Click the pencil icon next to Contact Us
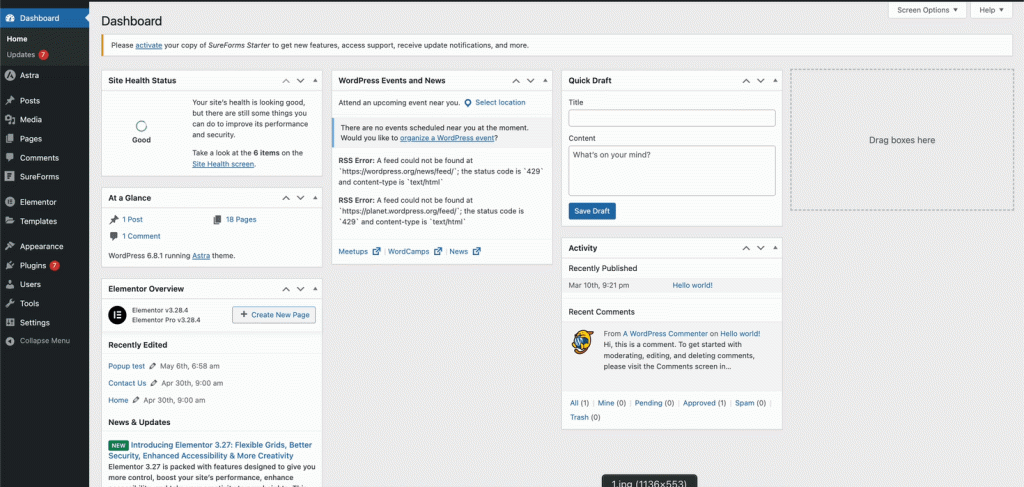 pyautogui.click(x=154, y=383)
